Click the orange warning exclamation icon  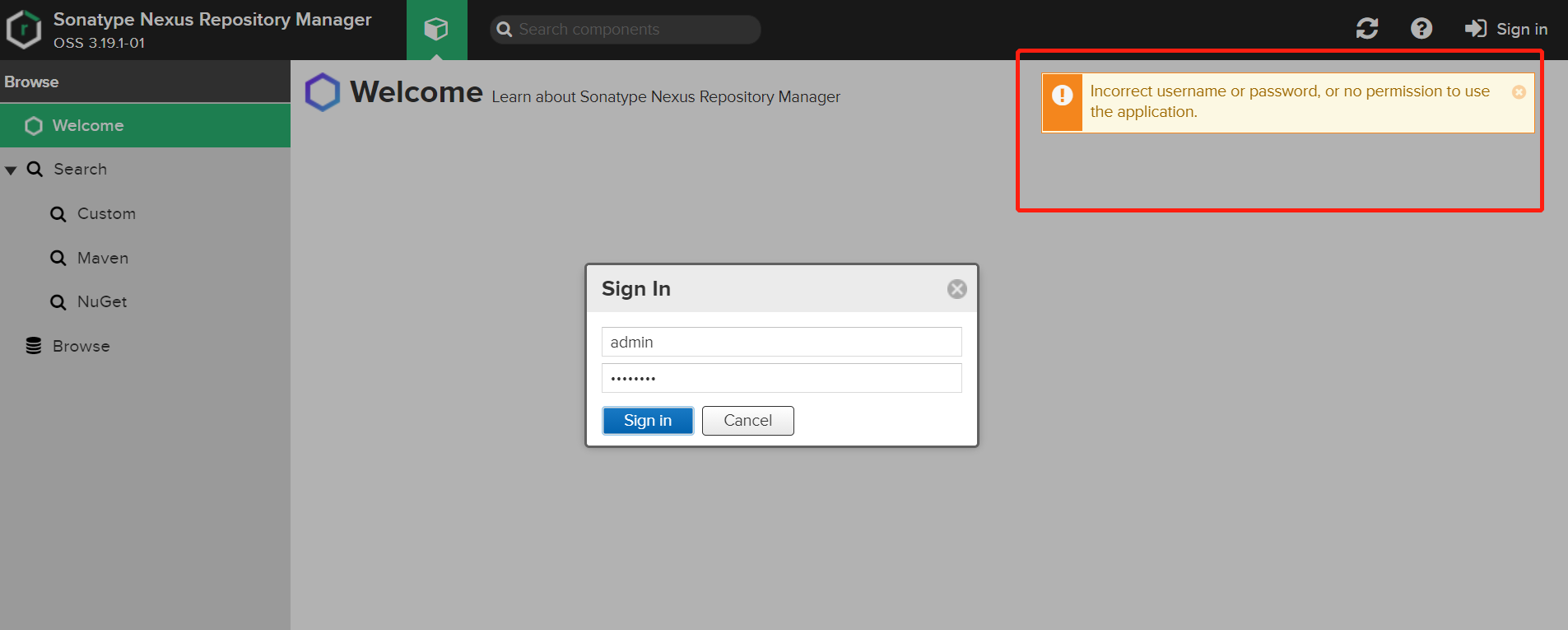tap(1063, 96)
